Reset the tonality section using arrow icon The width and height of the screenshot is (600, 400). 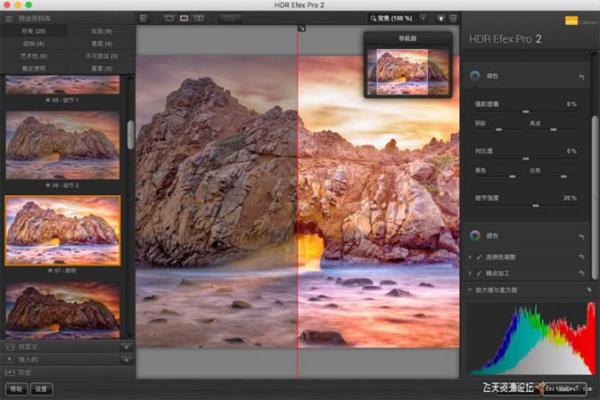click(581, 76)
